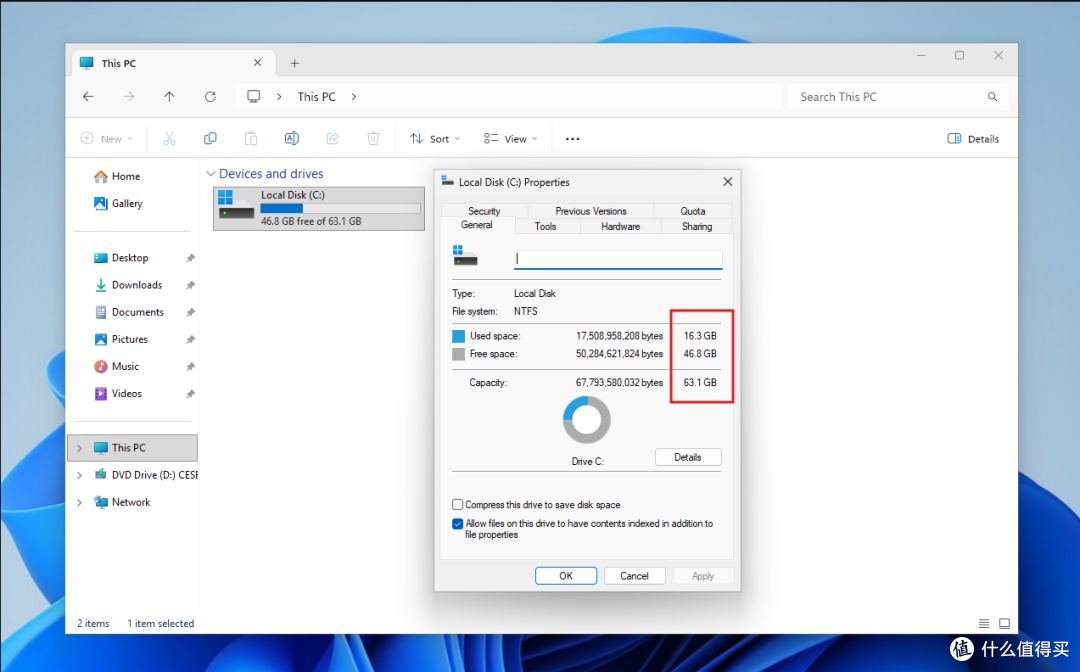Open the Sharing tab
This screenshot has width=1080, height=672.
point(696,227)
